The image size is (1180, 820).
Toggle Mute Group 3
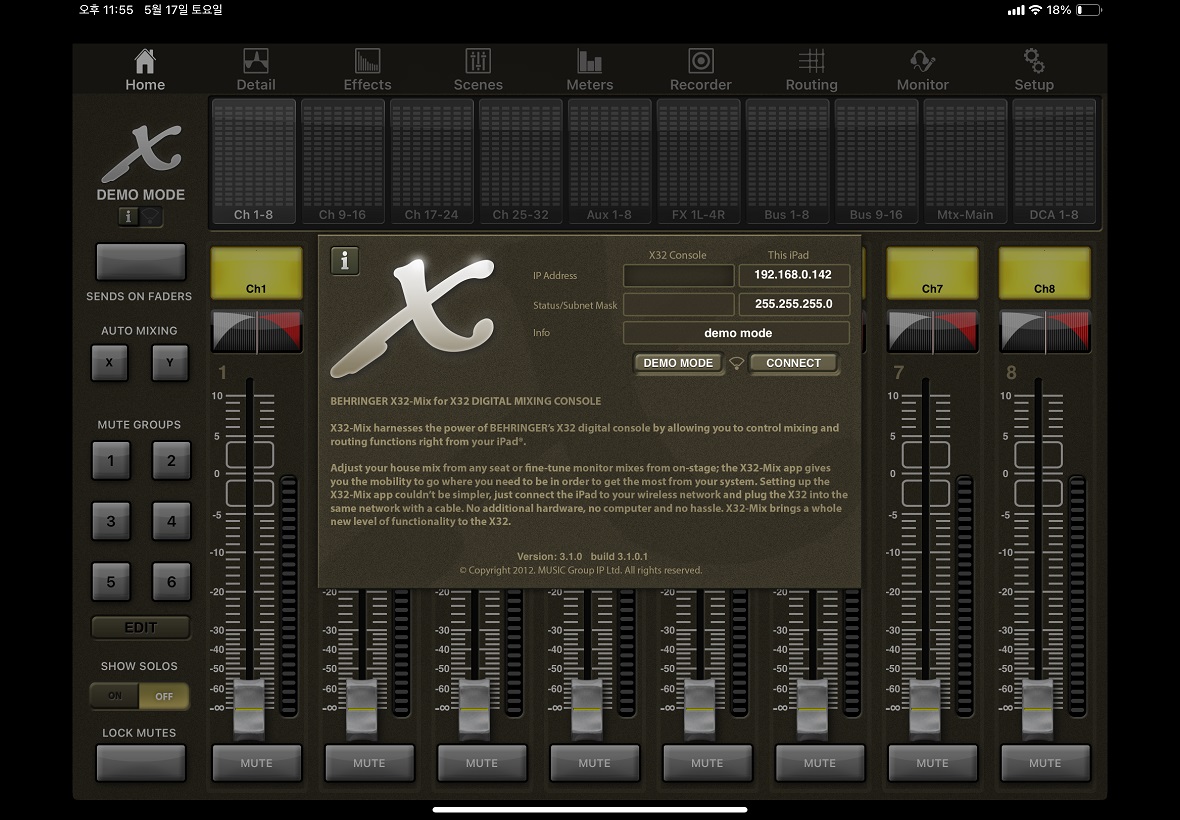tap(111, 521)
